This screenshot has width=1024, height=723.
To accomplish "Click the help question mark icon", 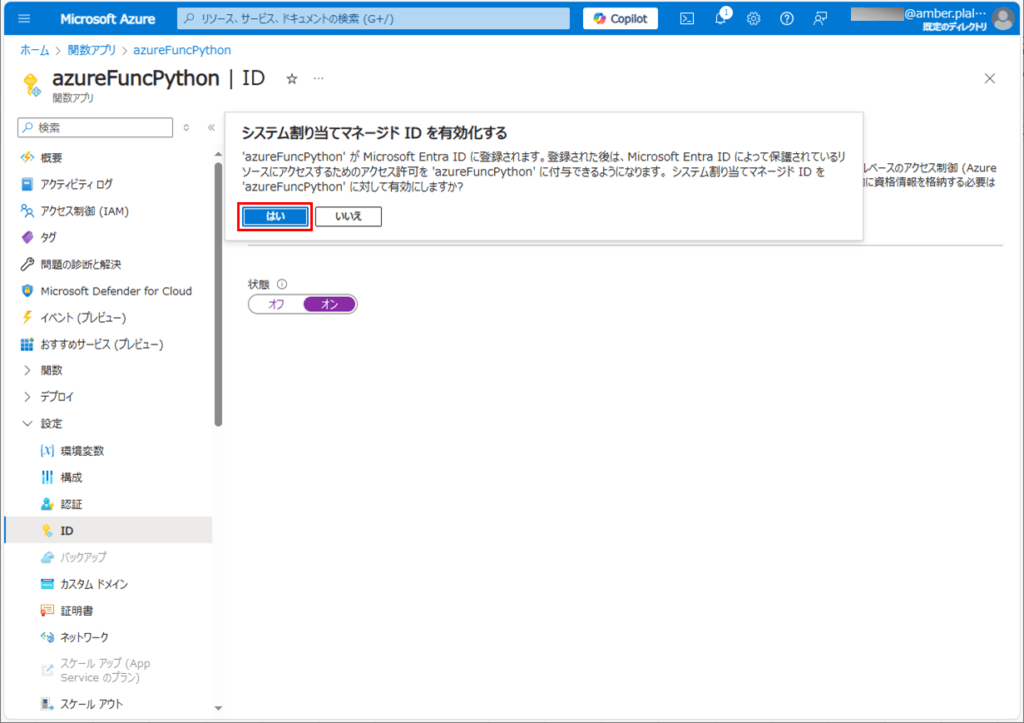I will (787, 19).
